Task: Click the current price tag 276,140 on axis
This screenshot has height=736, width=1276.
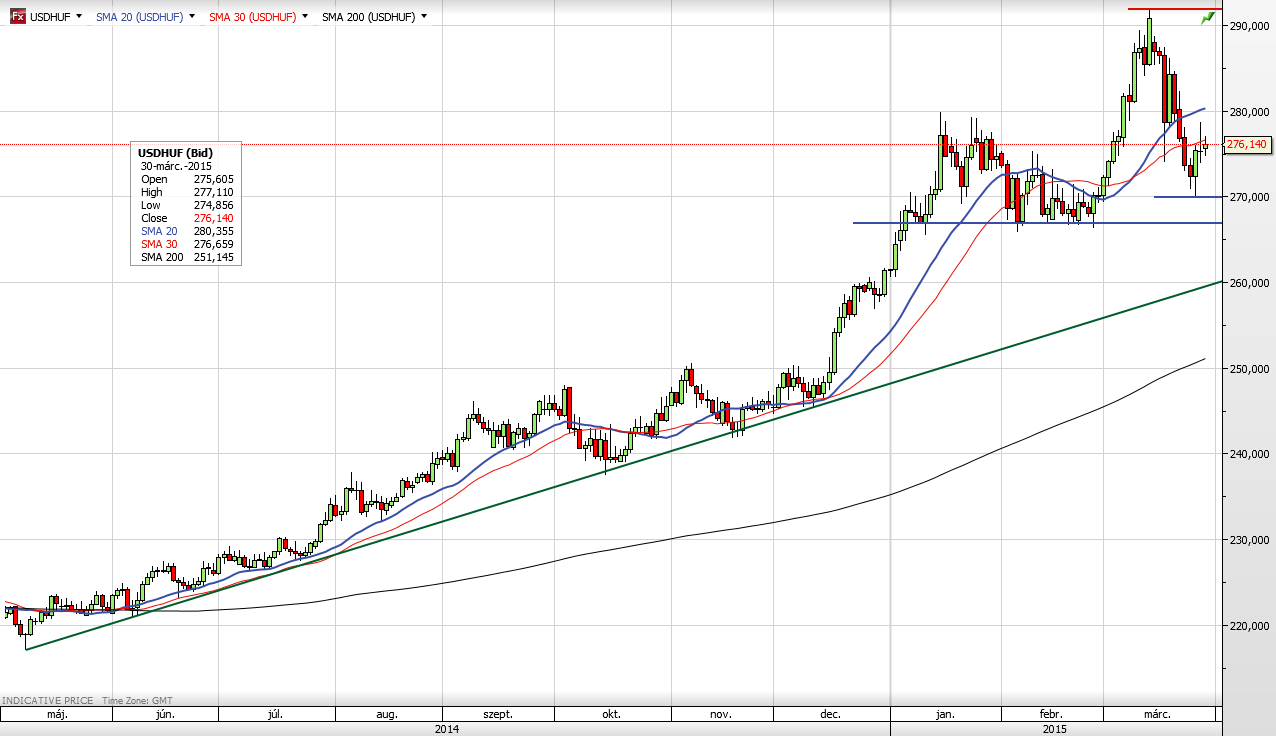Action: 1247,144
